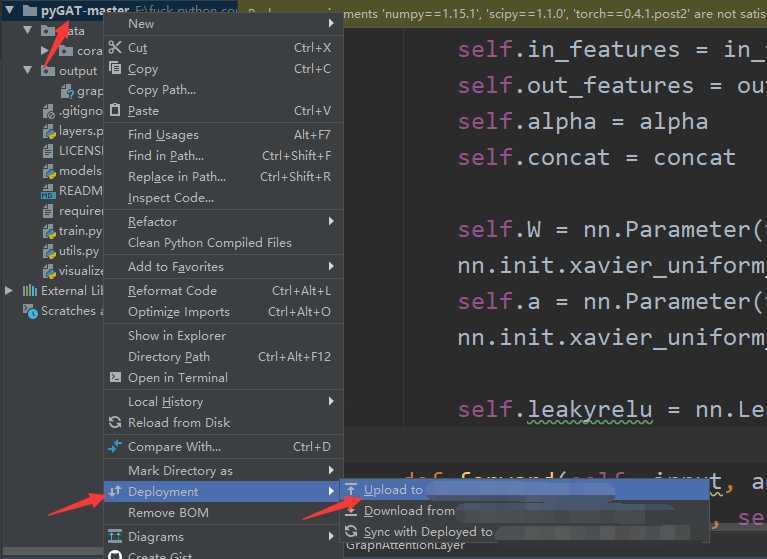Collapse the pyGAT-master project root
The width and height of the screenshot is (767, 559).
coord(10,11)
